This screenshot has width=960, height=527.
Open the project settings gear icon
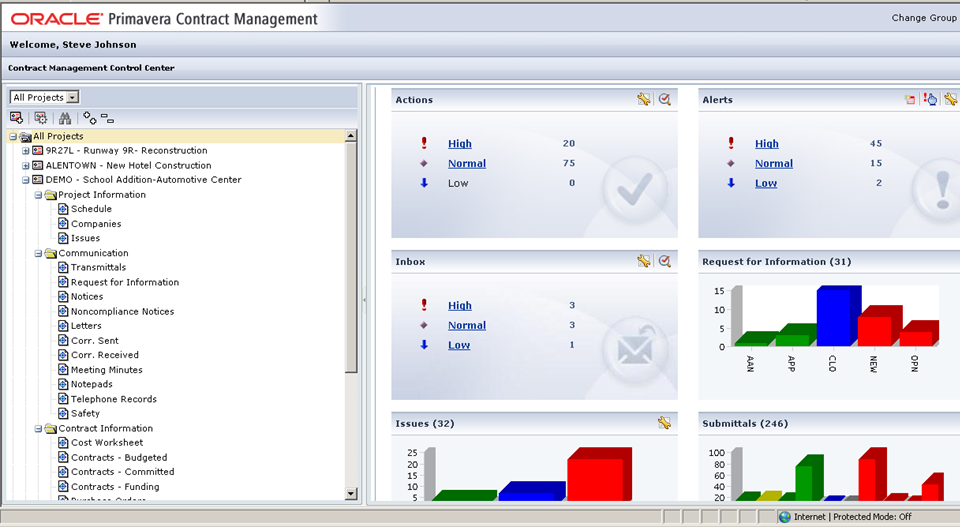pyautogui.click(x=41, y=117)
